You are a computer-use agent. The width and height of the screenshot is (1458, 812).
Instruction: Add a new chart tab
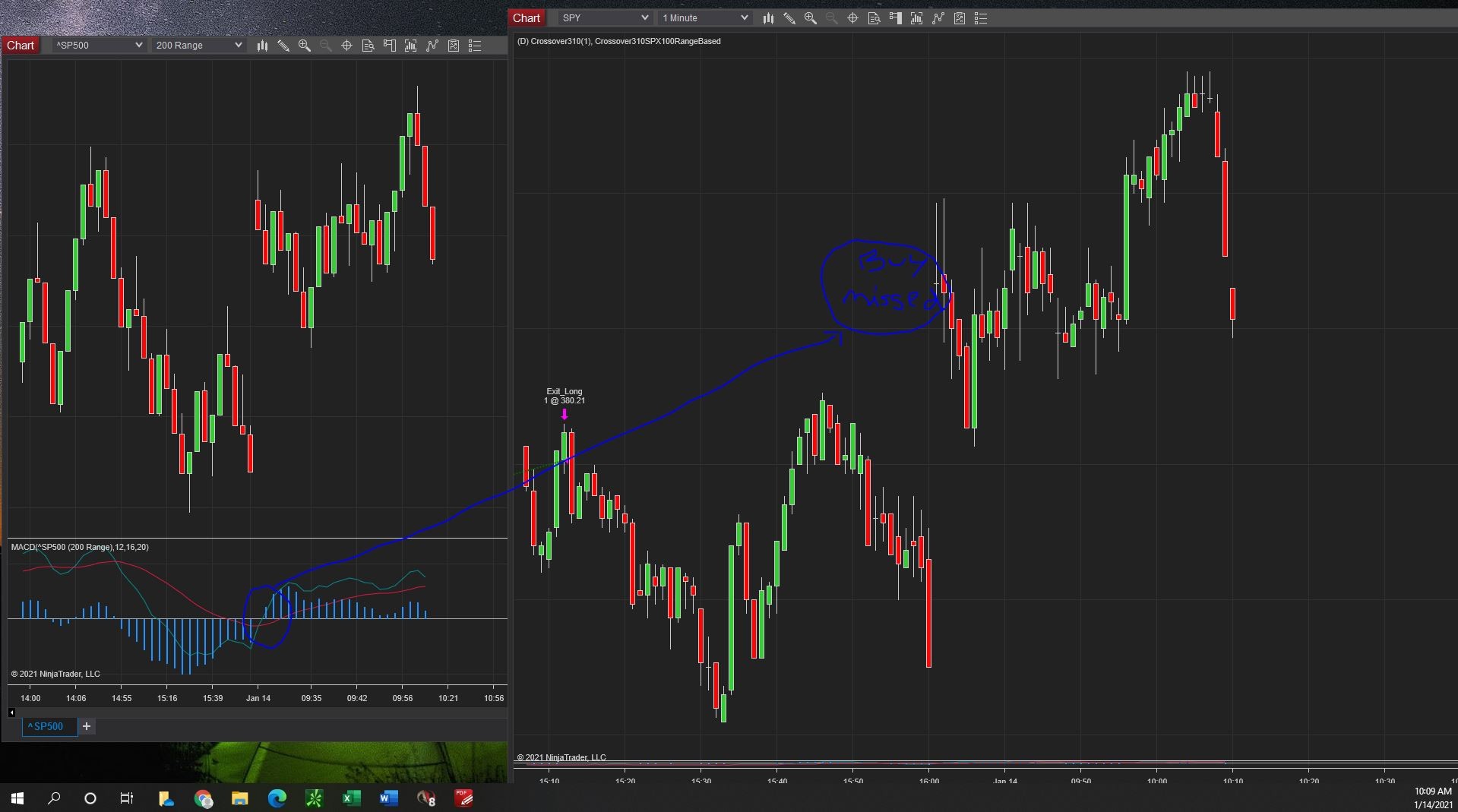87,726
